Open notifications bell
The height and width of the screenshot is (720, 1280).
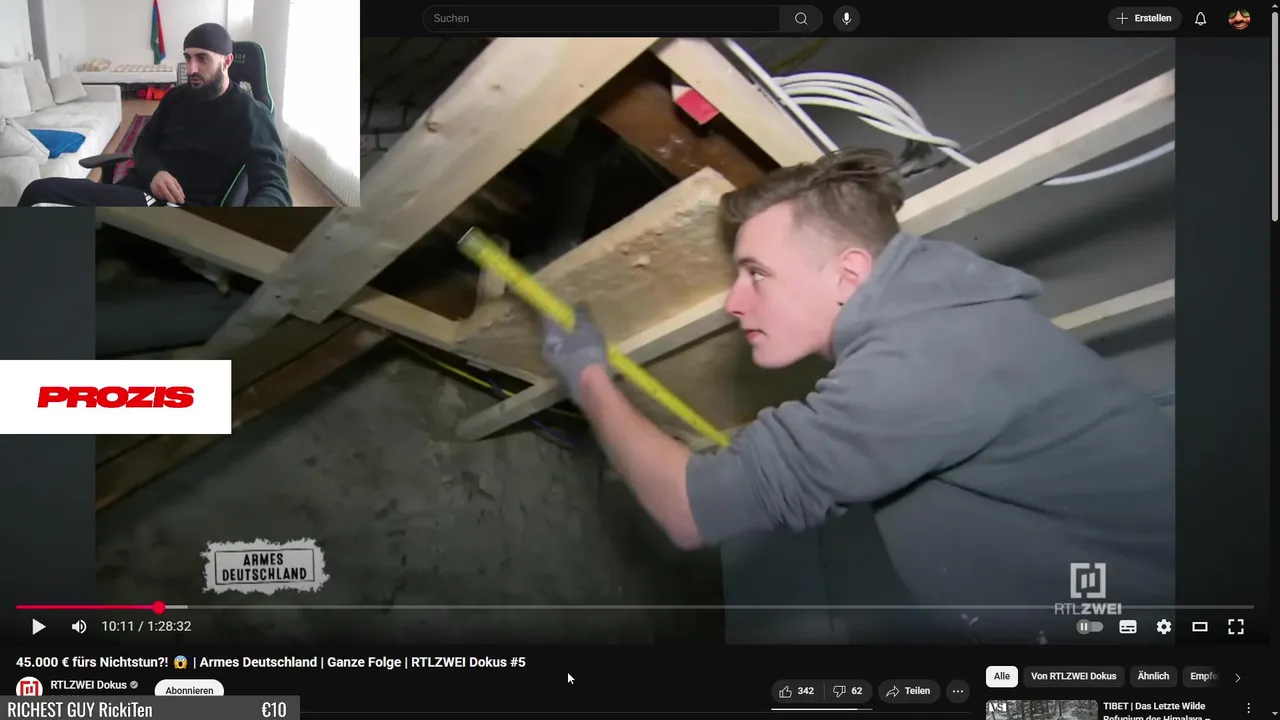coord(1201,18)
